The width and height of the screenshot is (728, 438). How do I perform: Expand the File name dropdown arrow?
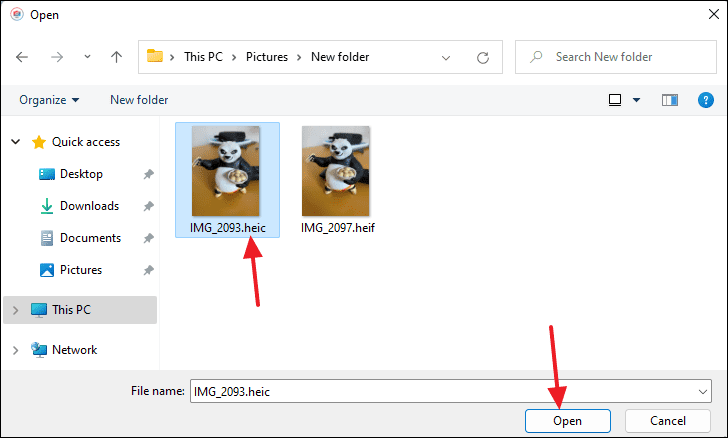tap(702, 392)
